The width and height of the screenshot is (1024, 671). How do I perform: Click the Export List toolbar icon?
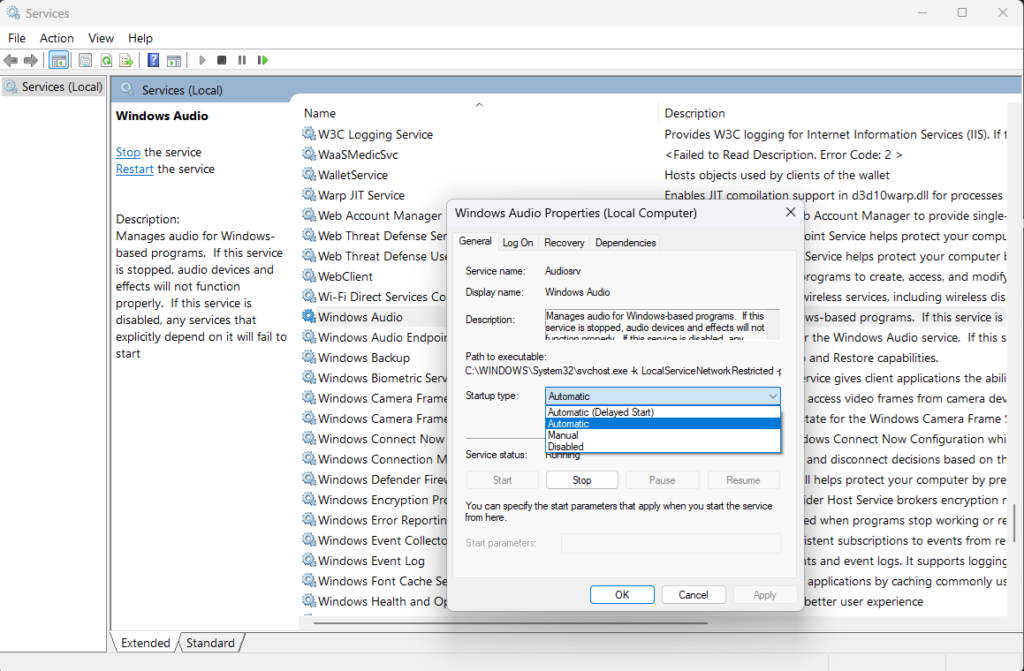coord(127,60)
